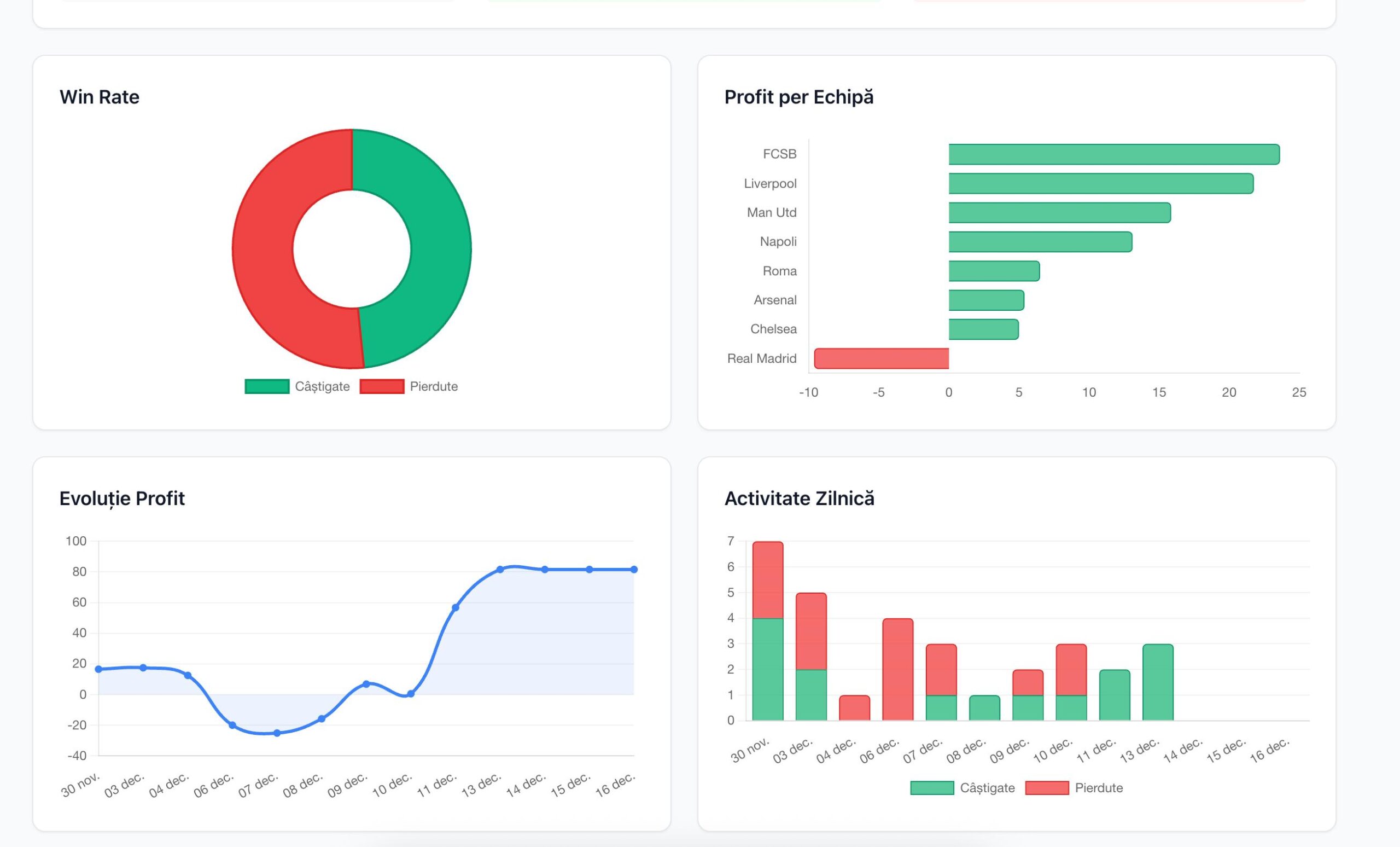The height and width of the screenshot is (847, 1400).
Task: Click red portion of 10 dec. activity bar
Action: pyautogui.click(x=1071, y=670)
